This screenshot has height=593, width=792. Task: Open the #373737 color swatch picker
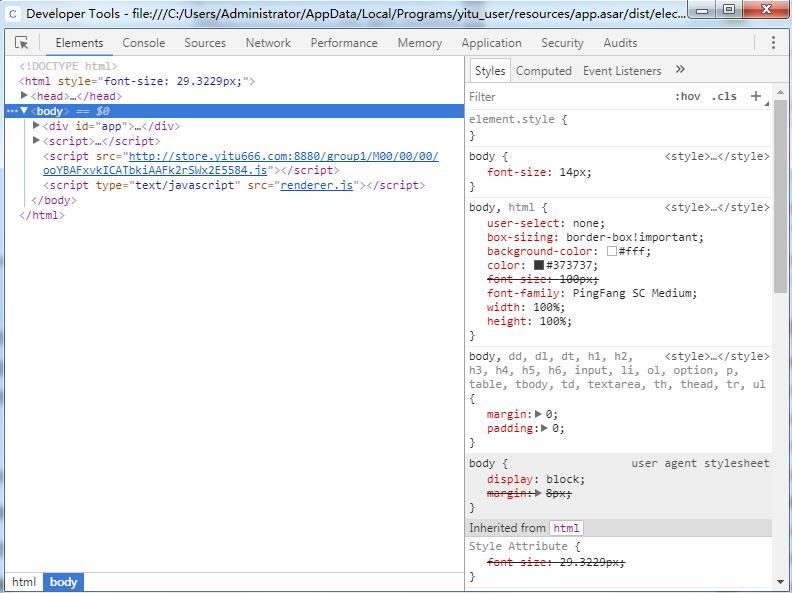539,265
